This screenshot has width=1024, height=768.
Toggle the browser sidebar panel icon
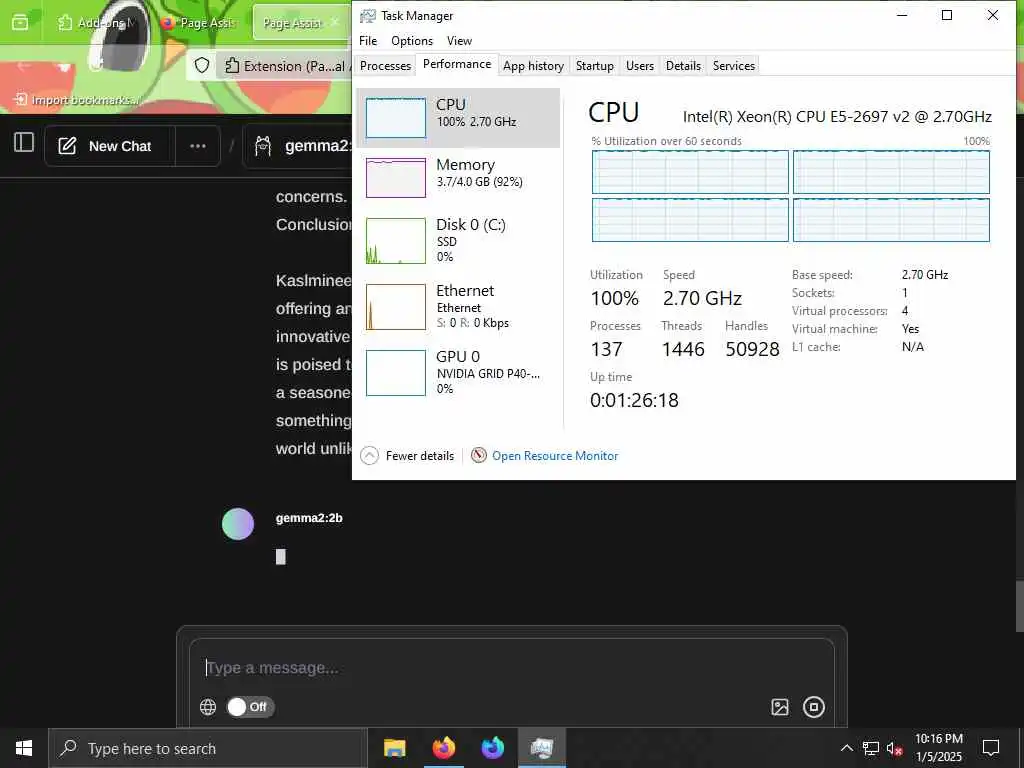pyautogui.click(x=24, y=142)
